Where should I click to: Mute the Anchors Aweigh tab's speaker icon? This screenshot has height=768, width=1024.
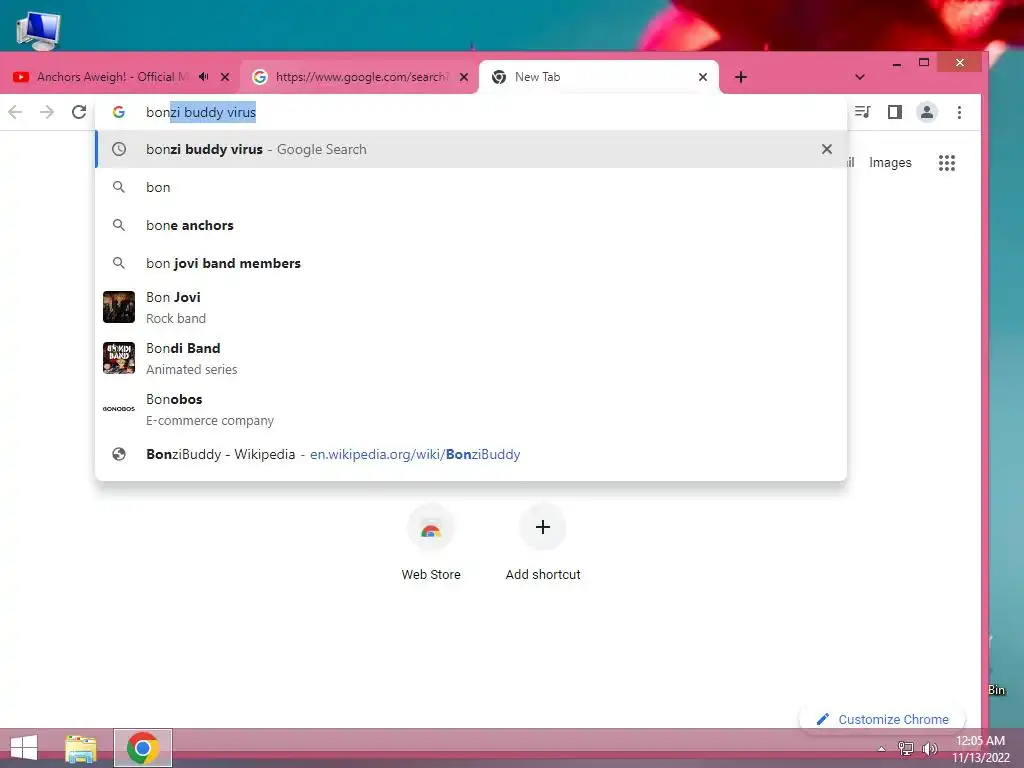tap(204, 77)
